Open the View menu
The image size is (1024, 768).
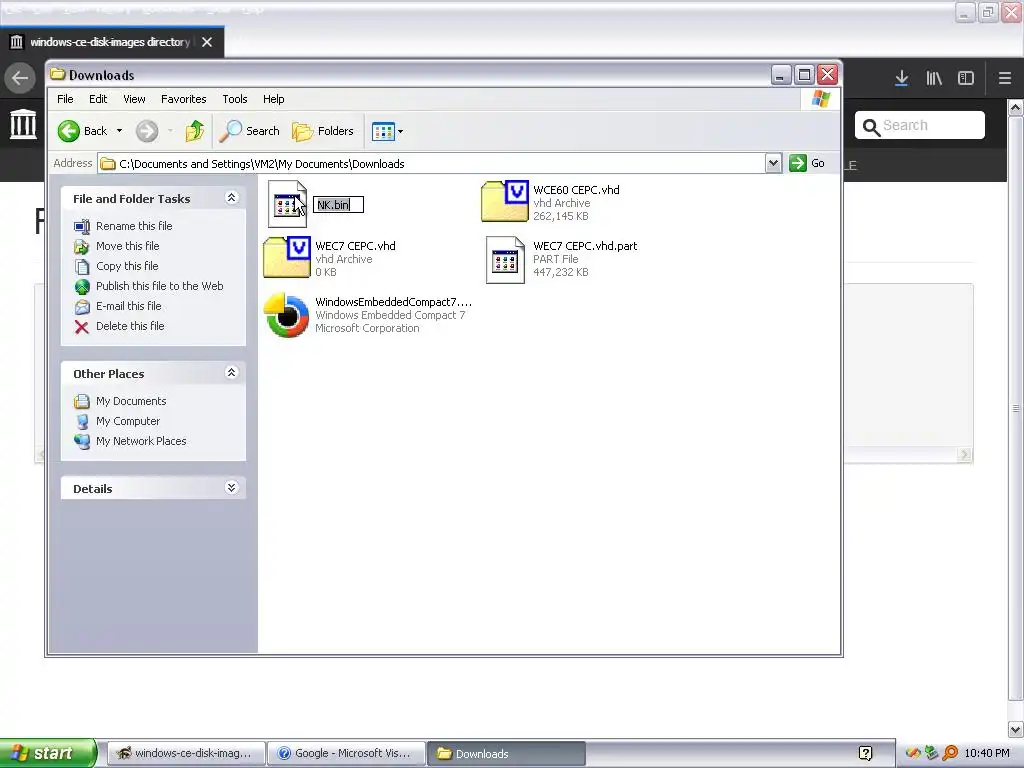coord(135,99)
